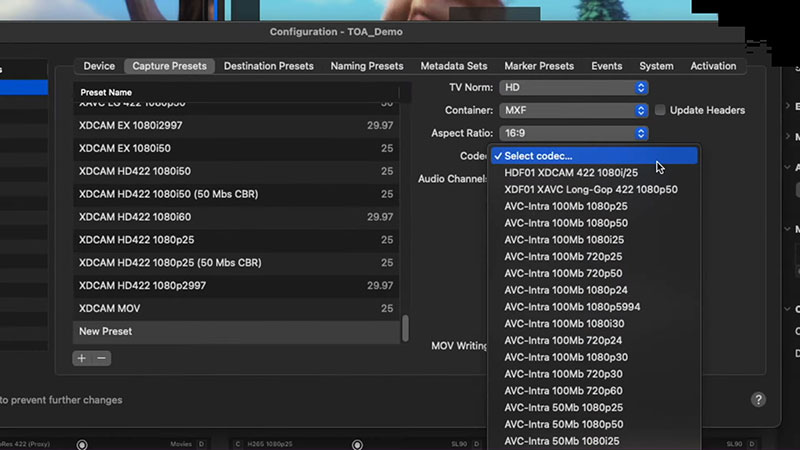Choose AVC-Intra 50Mb 1080p25 codec option
800x450 pixels.
coord(563,407)
